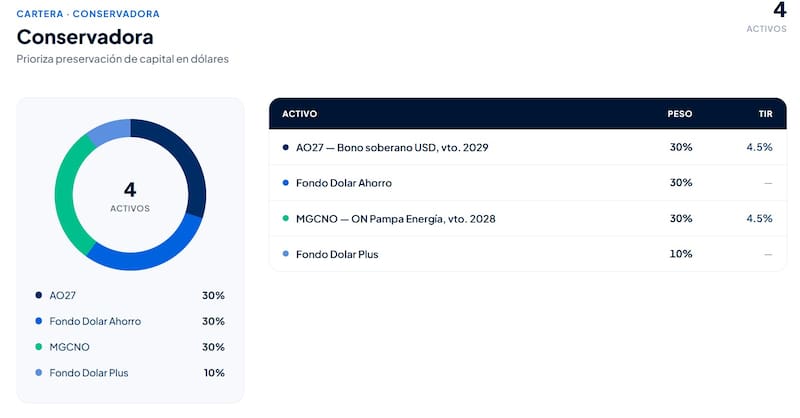Click the navy bullet in AO27 table row
This screenshot has height=418, width=800.
pos(286,147)
